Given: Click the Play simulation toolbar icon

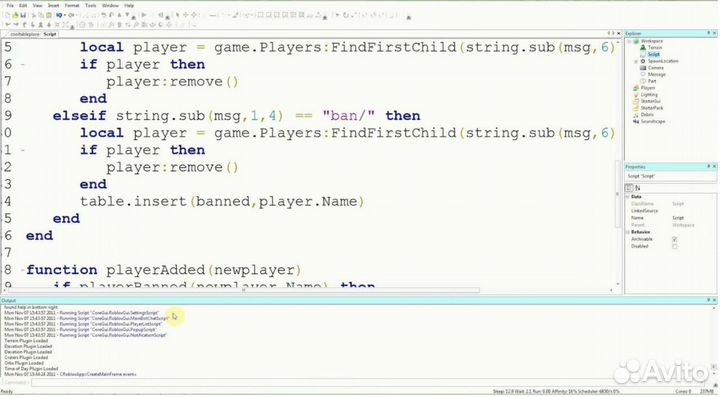Looking at the screenshot, I should [144, 15].
